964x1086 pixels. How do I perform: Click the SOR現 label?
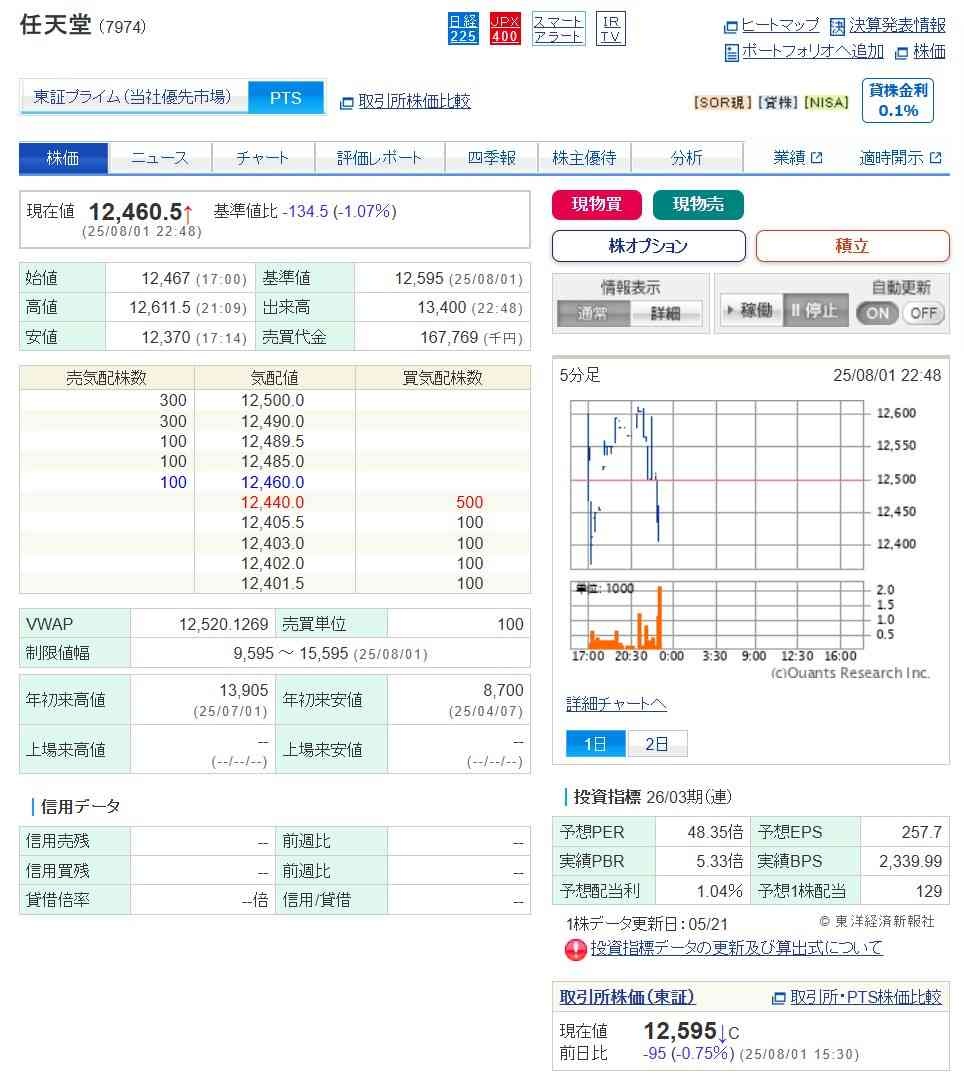tap(722, 103)
